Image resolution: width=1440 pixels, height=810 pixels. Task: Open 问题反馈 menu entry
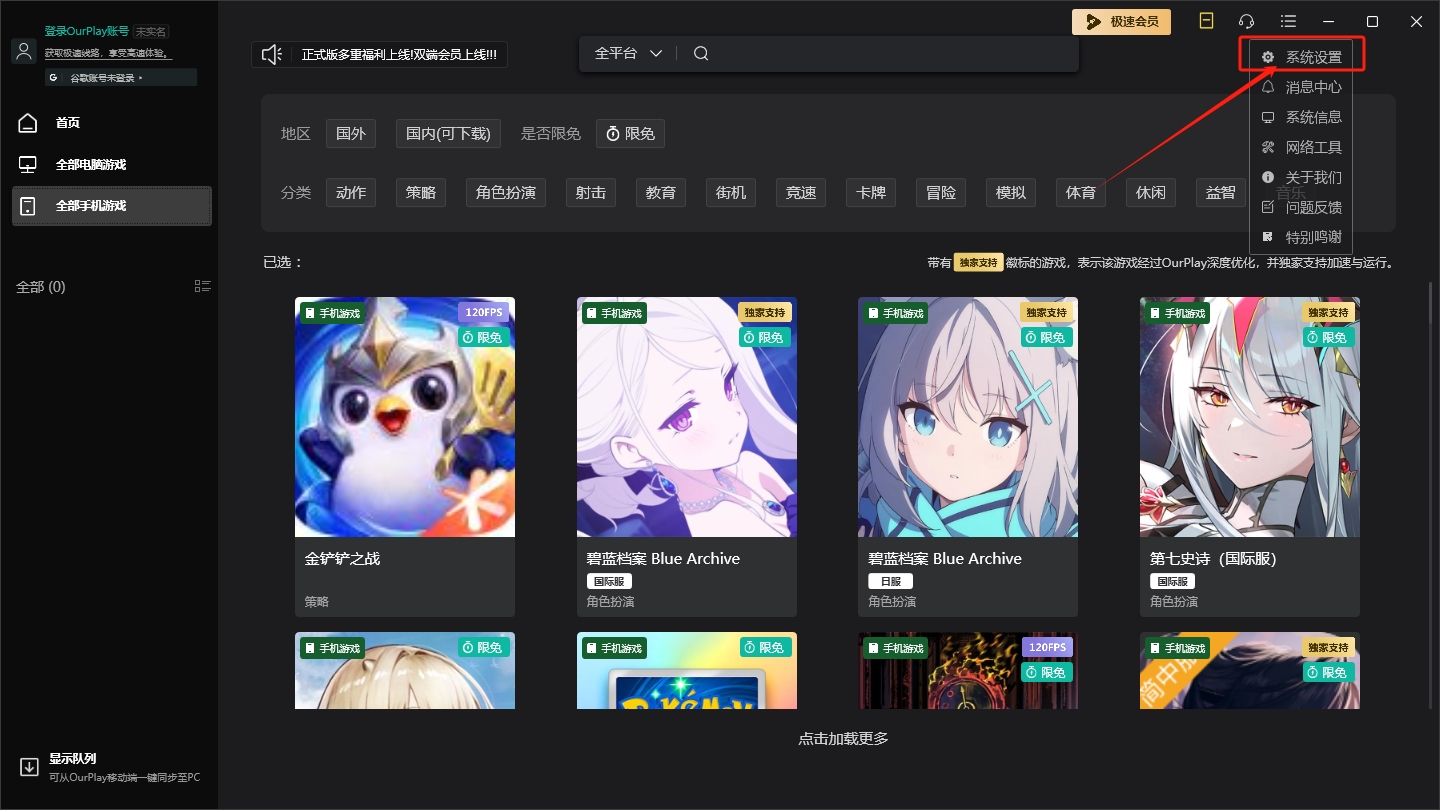point(1301,207)
